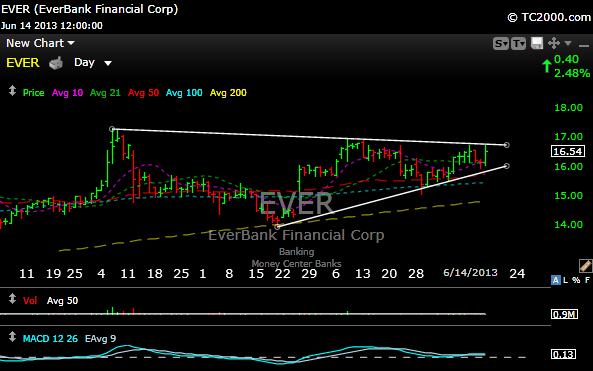Click the 6/14/2013 date on time axis

[470, 273]
